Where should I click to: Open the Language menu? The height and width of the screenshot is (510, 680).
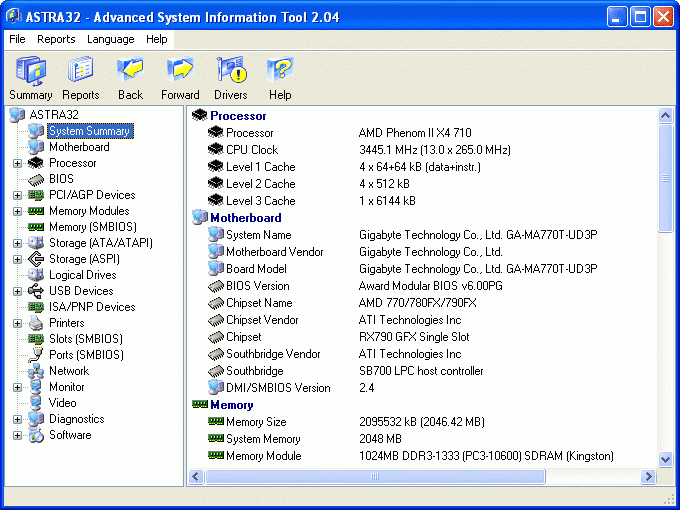(x=110, y=39)
